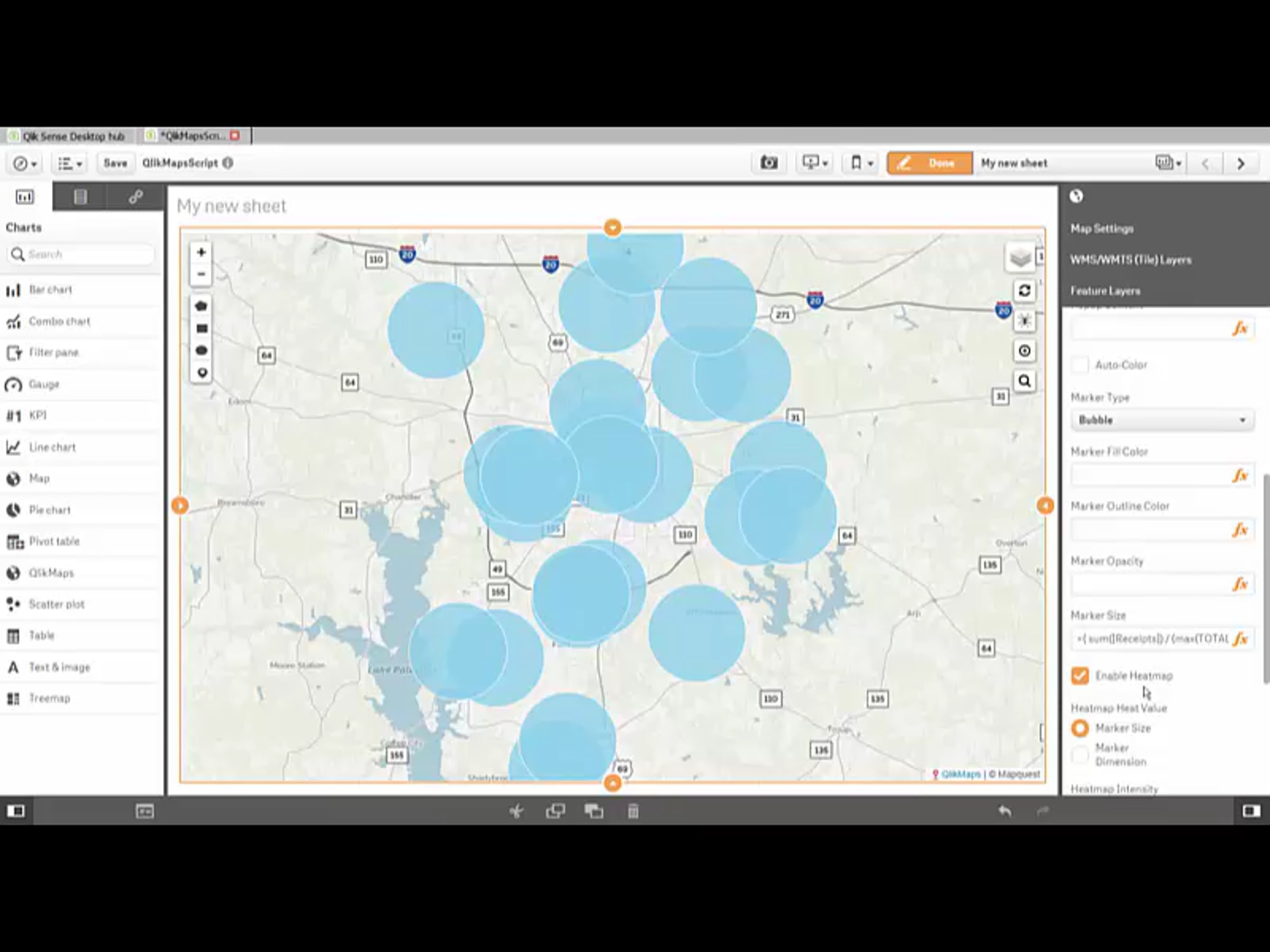Click the cut scissors icon

516,811
